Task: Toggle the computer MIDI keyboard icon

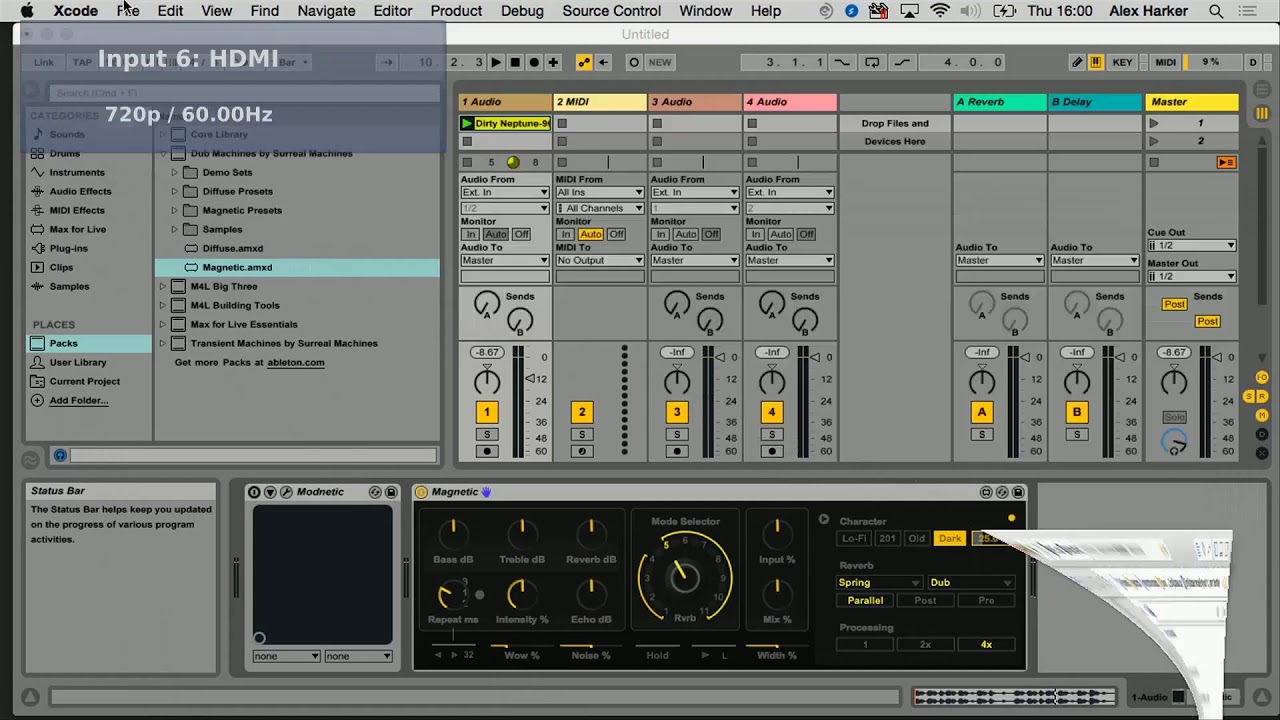Action: pyautogui.click(x=1096, y=62)
